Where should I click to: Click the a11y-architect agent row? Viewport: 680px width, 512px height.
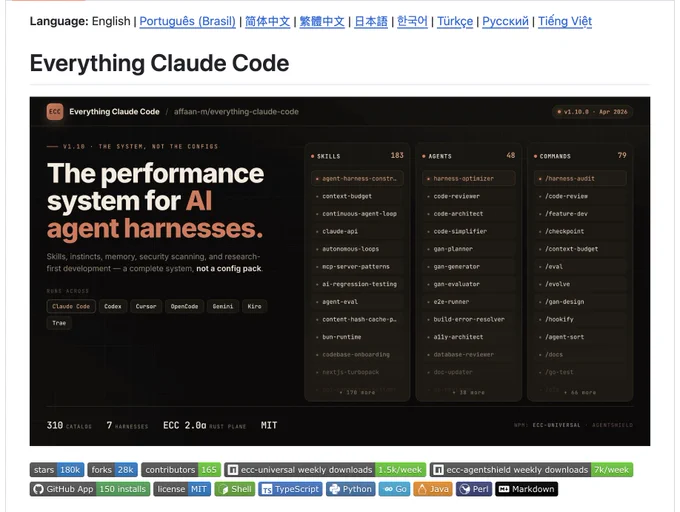click(469, 337)
